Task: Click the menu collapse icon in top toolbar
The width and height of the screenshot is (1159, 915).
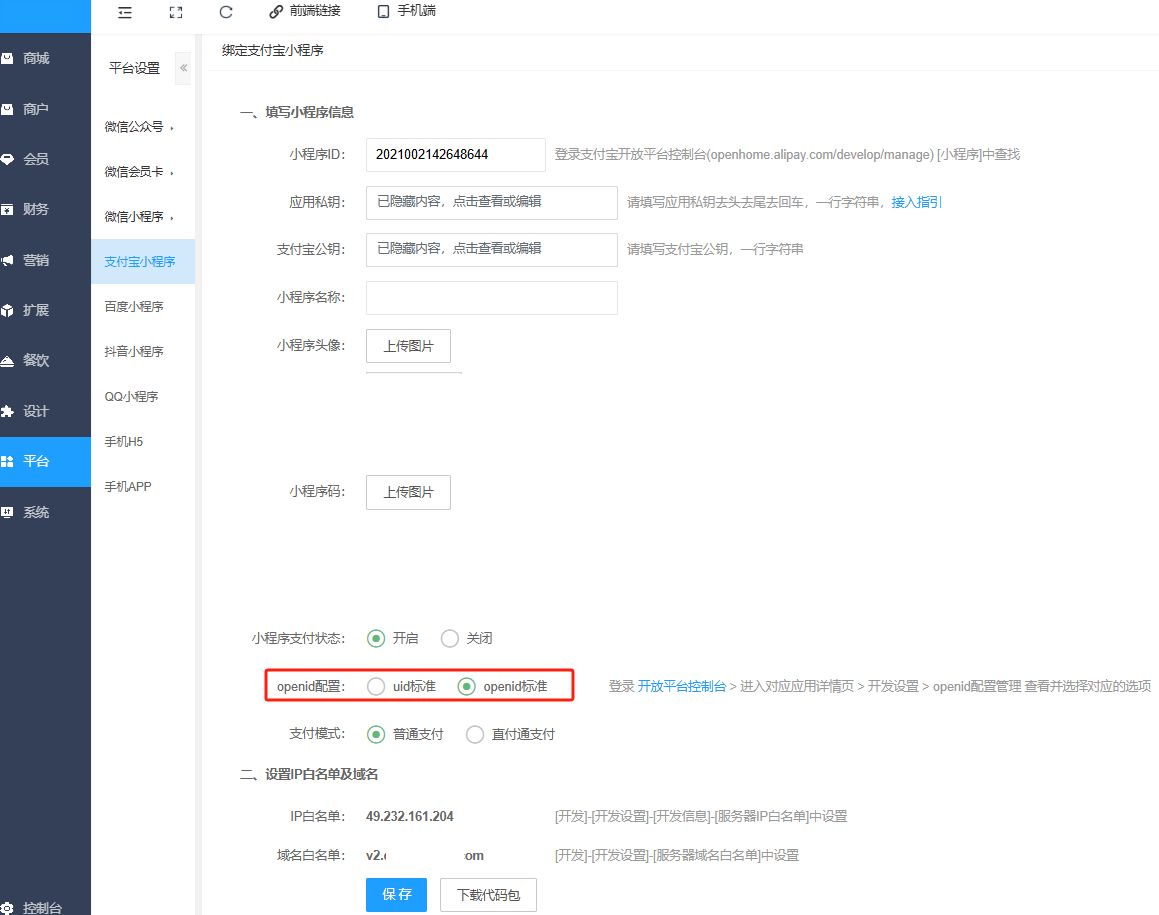Action: pos(125,12)
